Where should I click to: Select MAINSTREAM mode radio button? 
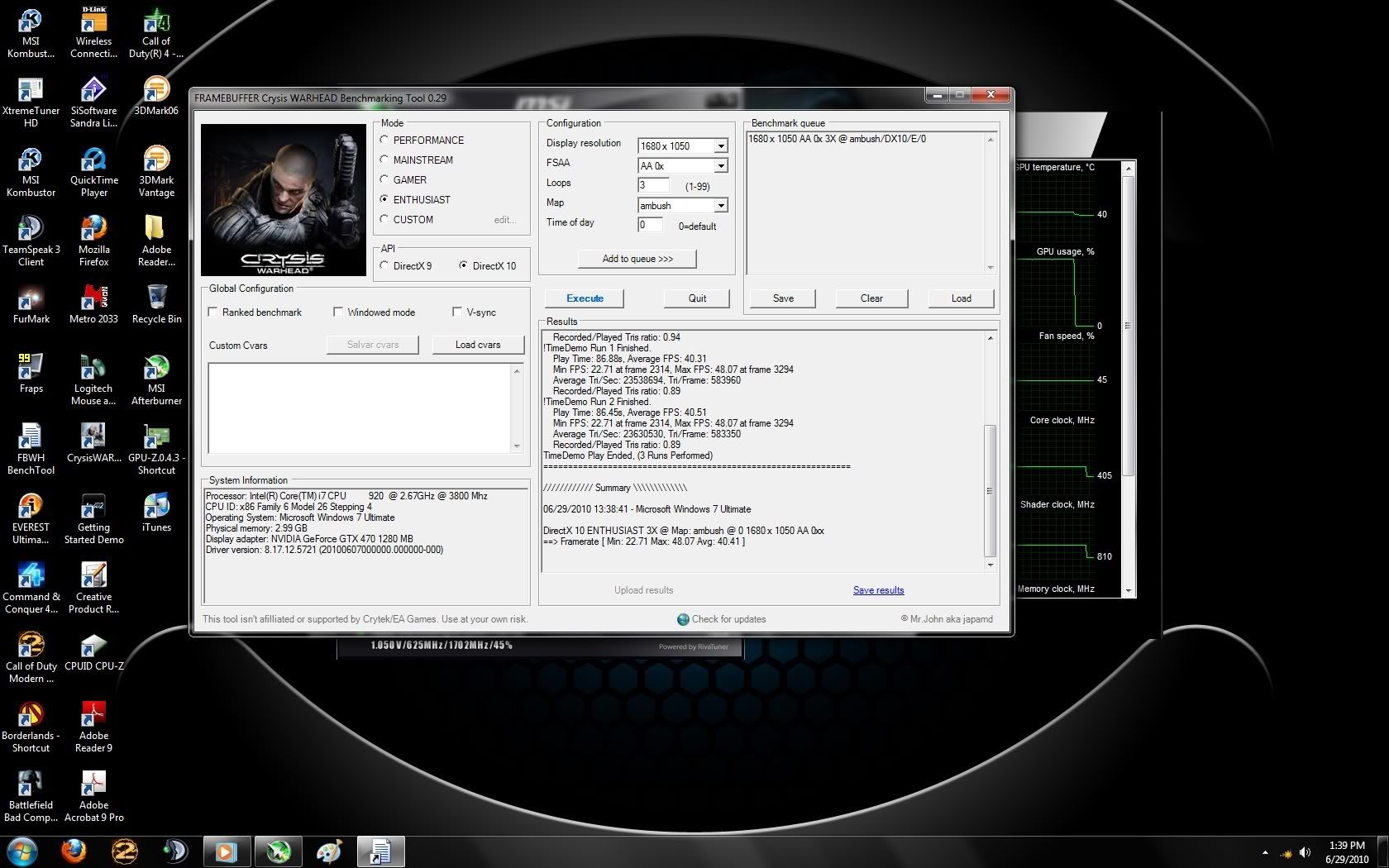point(384,160)
